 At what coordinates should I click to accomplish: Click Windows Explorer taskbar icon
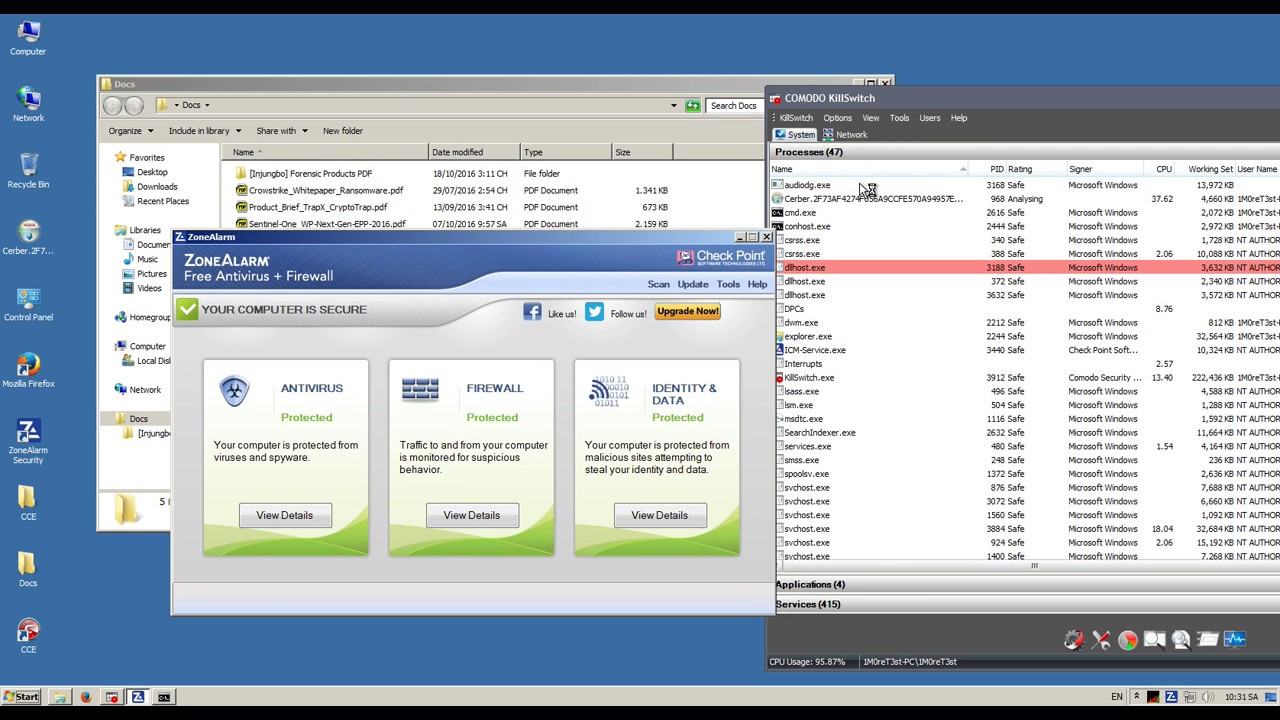tap(59, 697)
